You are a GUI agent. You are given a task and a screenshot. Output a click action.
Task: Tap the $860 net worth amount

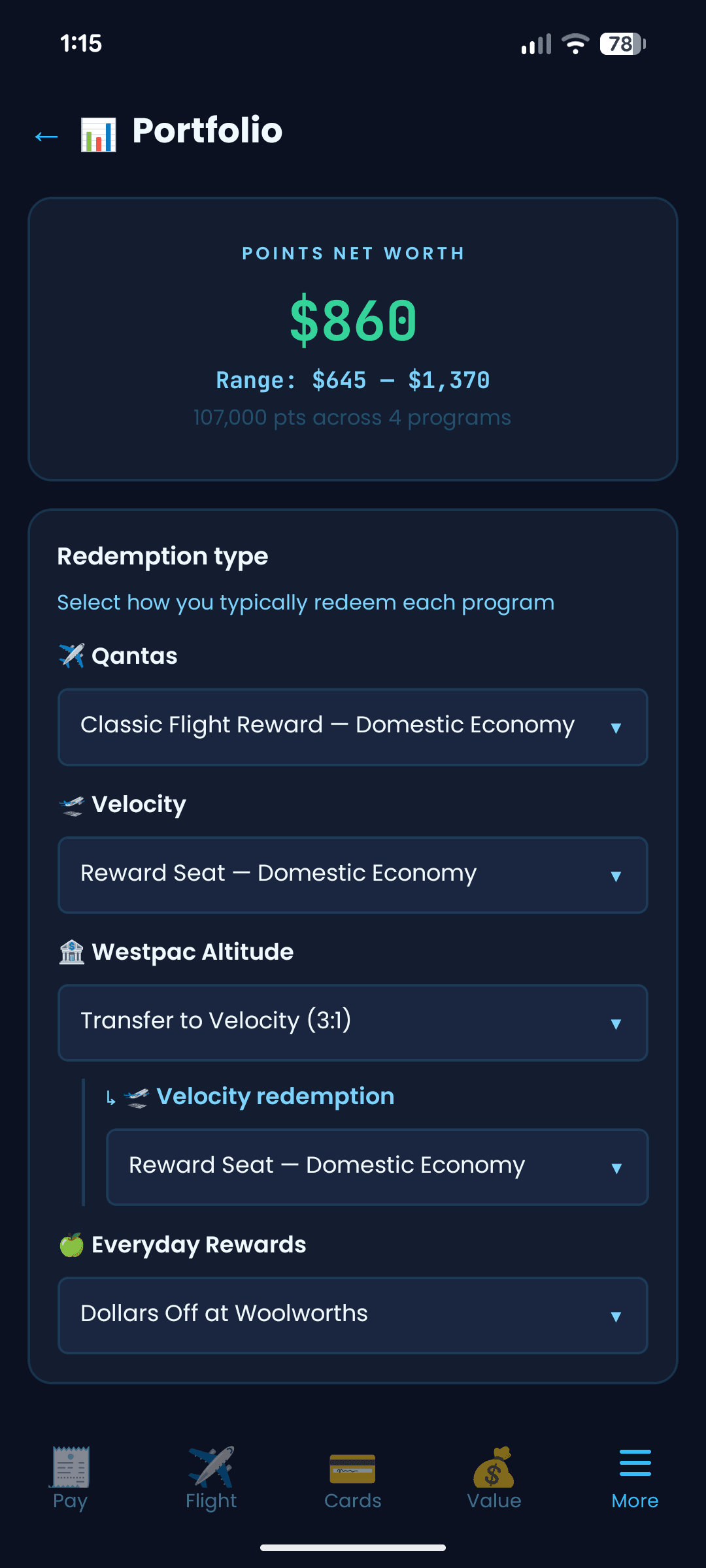point(353,320)
